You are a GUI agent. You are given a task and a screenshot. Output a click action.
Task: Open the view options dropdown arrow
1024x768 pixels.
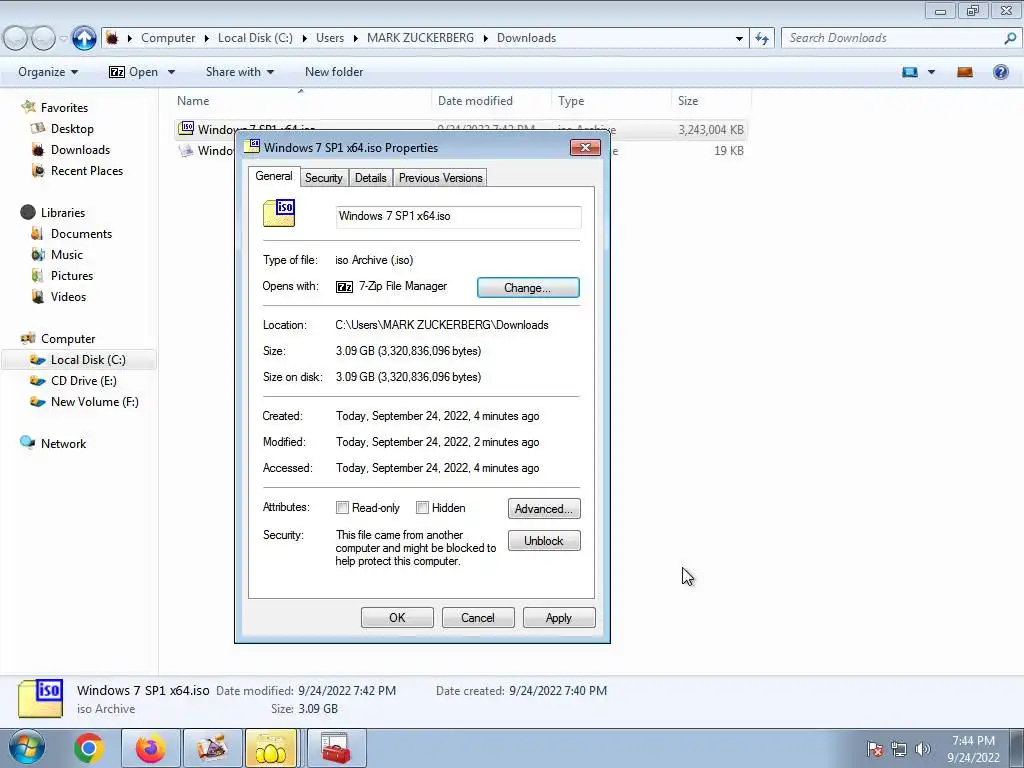click(931, 72)
